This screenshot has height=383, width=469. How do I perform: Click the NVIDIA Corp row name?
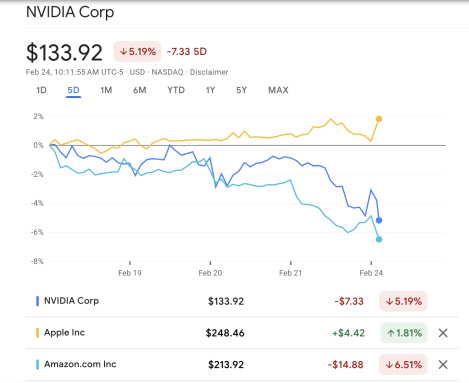coord(72,301)
